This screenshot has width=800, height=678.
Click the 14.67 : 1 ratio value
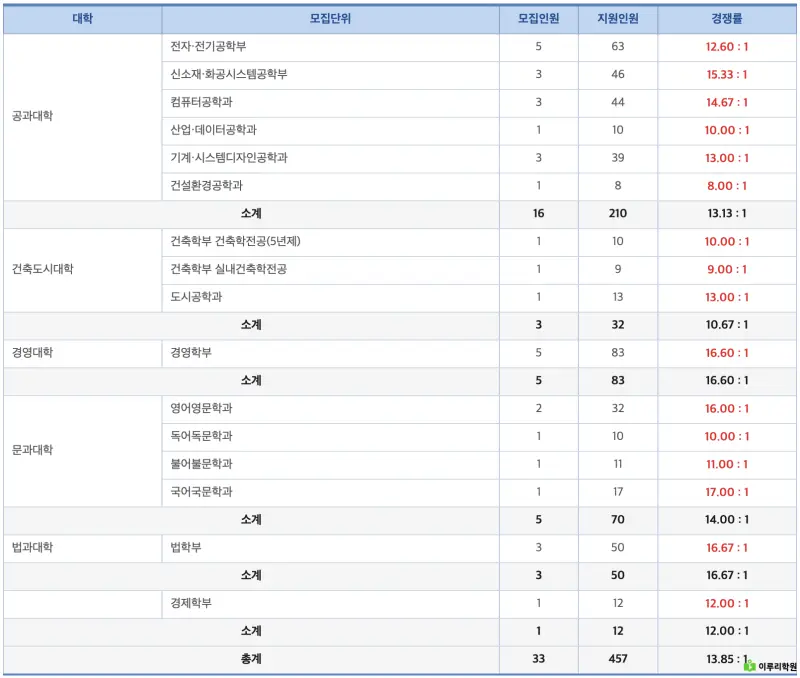point(727,103)
